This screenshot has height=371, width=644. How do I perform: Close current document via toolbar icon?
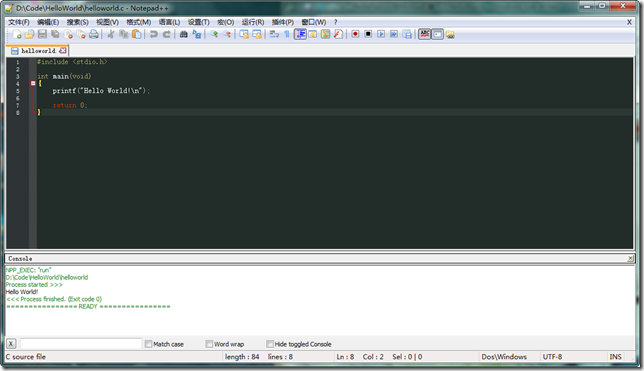69,35
